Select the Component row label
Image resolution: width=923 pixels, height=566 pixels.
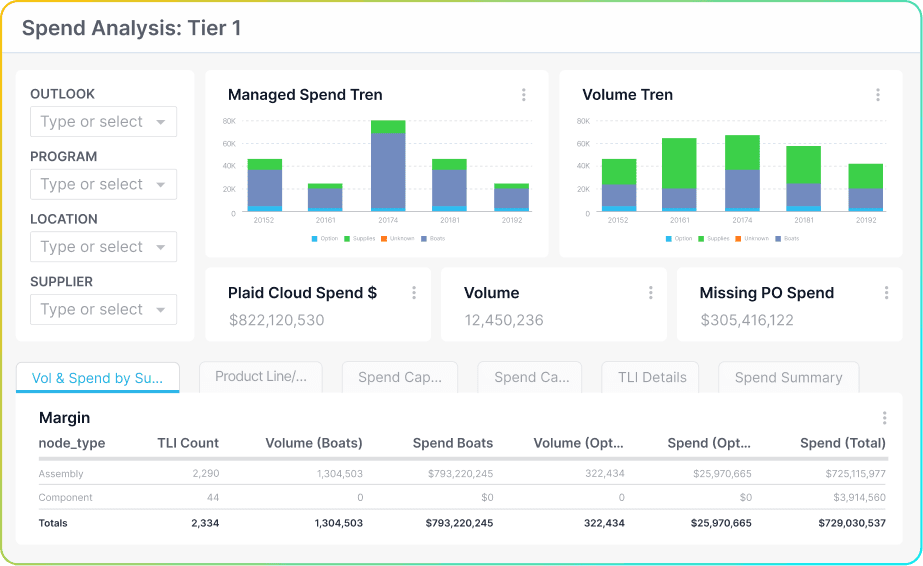click(x=65, y=497)
